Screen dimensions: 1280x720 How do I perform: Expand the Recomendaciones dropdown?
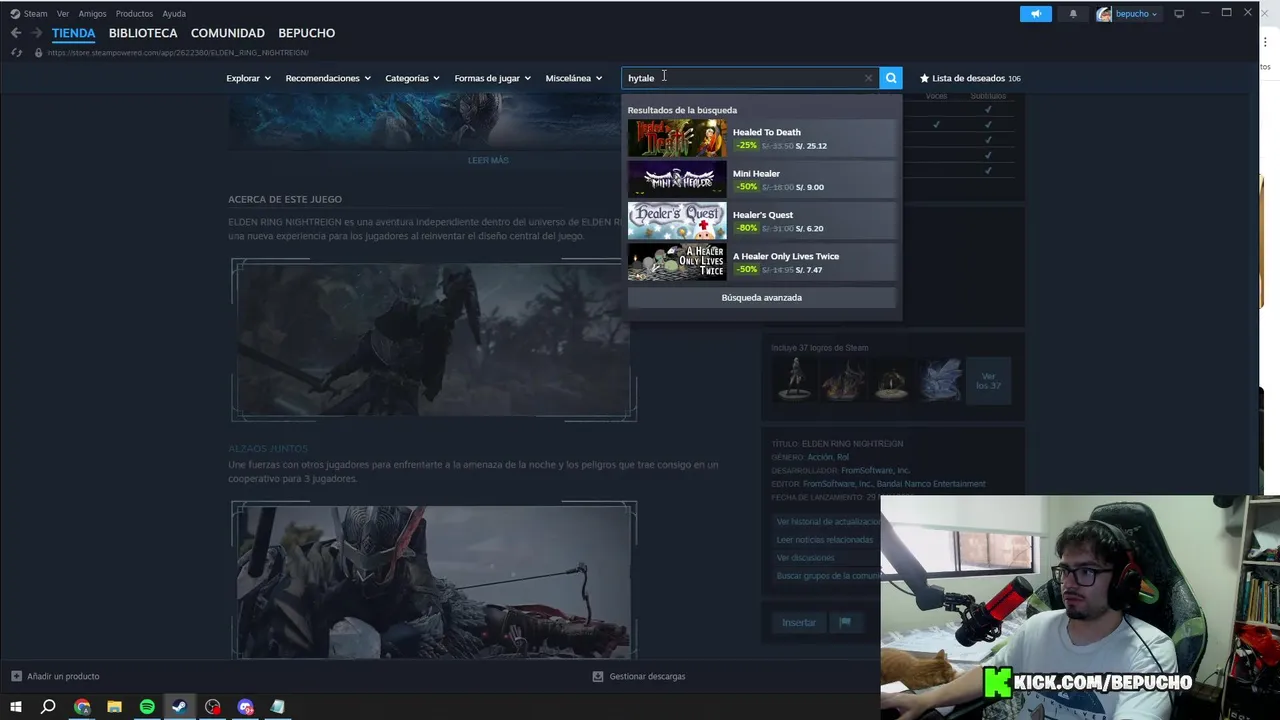point(328,78)
